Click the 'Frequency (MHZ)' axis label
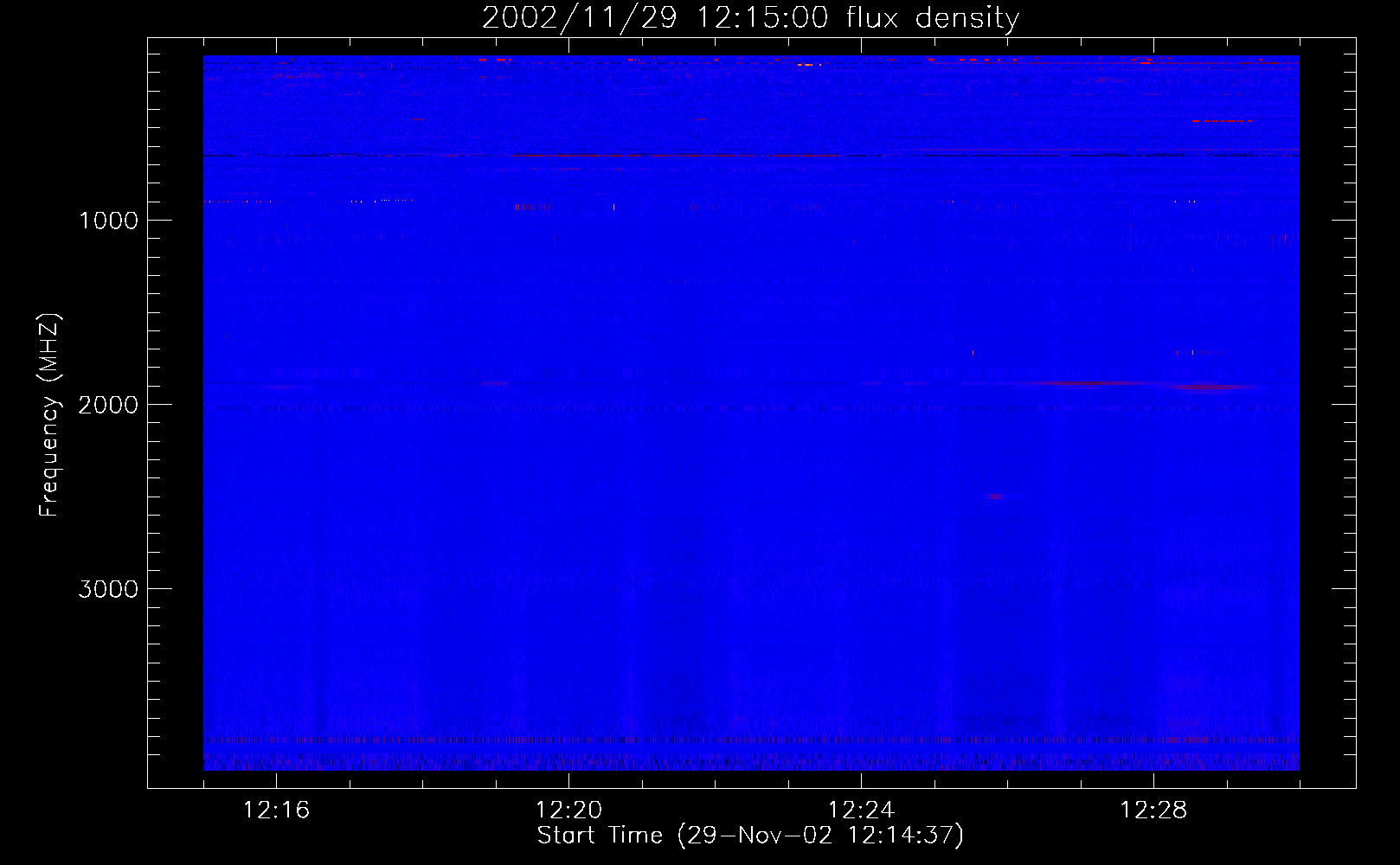This screenshot has width=1400, height=865. 49,415
